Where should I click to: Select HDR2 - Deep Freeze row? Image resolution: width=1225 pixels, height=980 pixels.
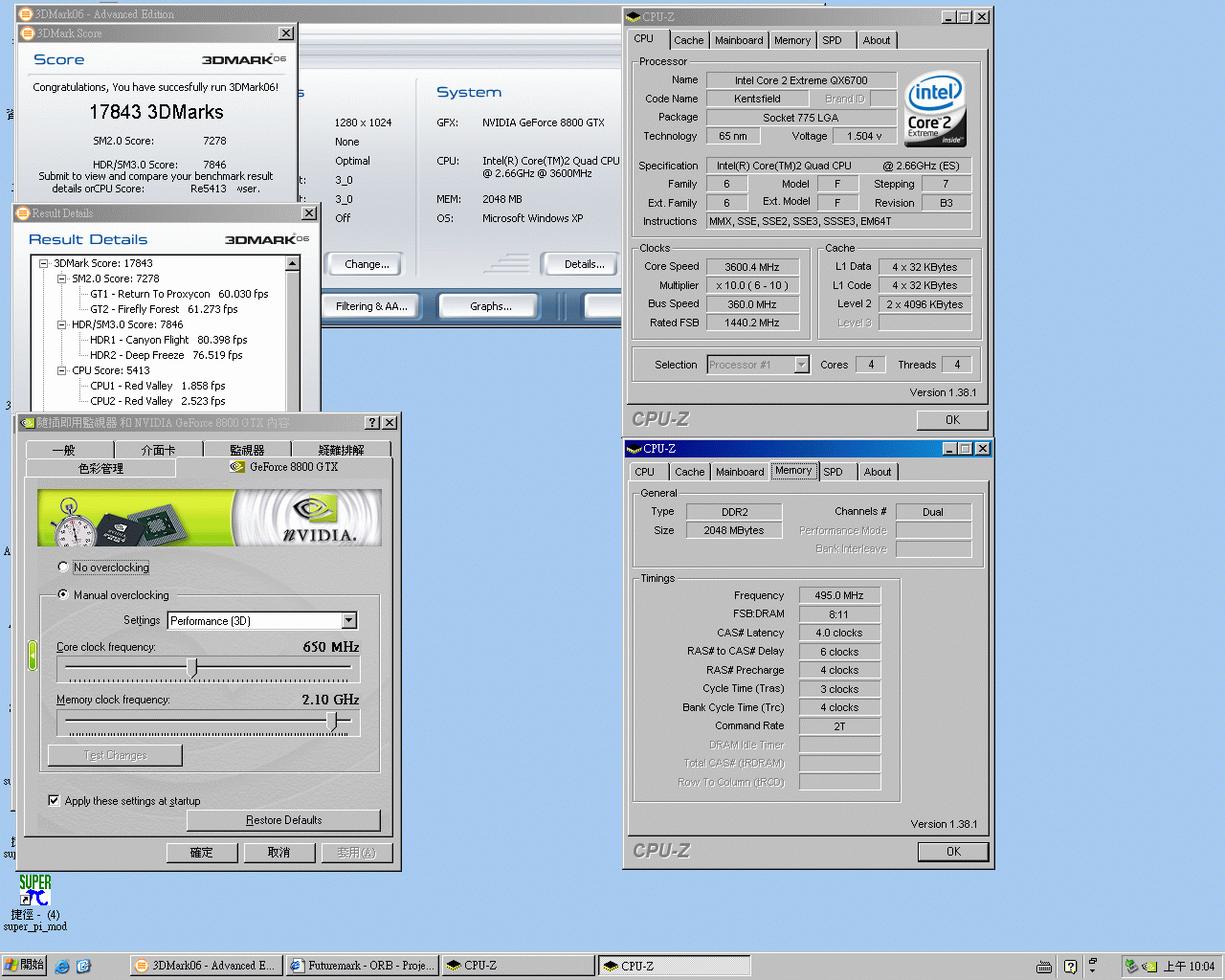point(167,355)
